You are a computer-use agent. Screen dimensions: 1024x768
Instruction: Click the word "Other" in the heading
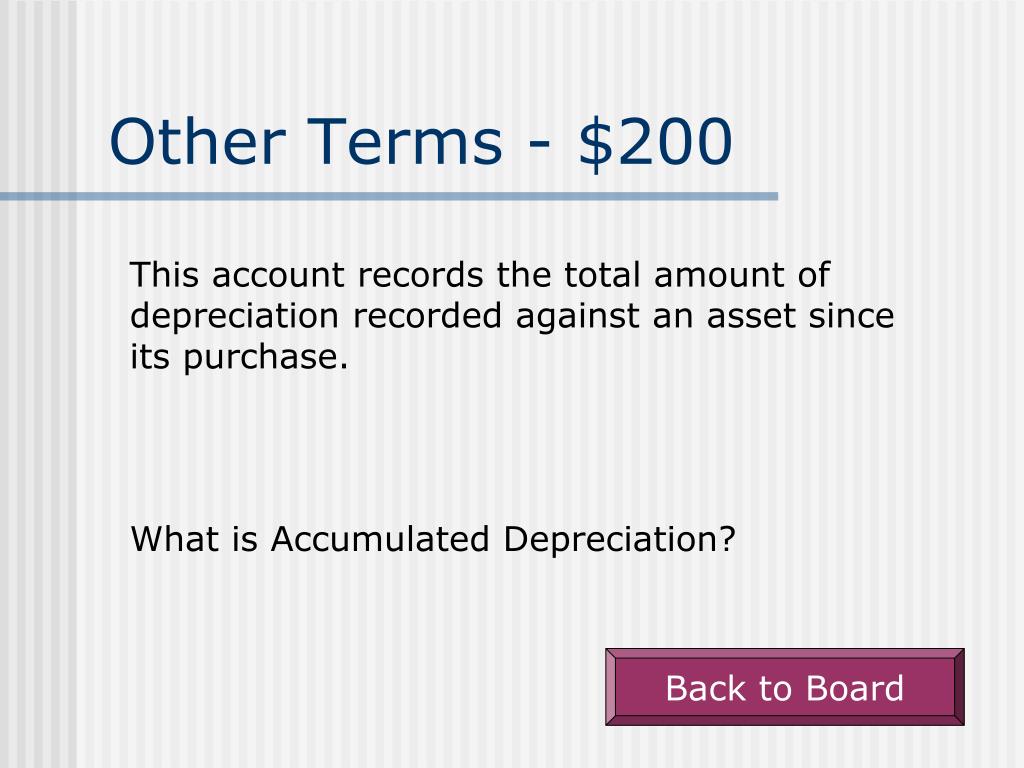(197, 141)
